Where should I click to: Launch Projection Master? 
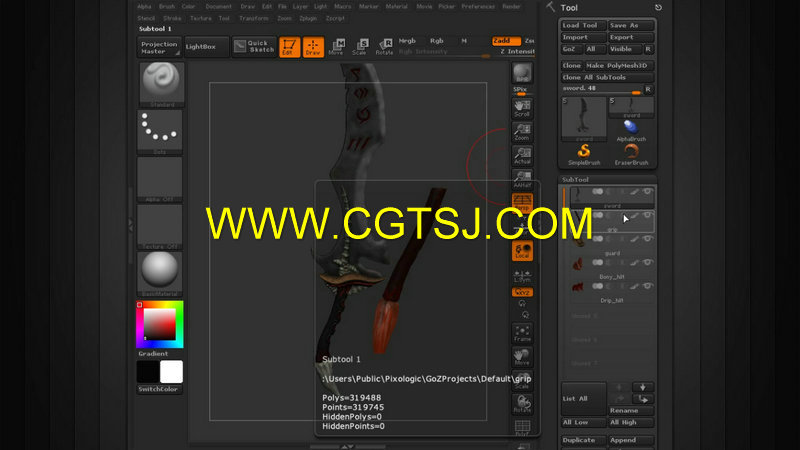pos(159,47)
